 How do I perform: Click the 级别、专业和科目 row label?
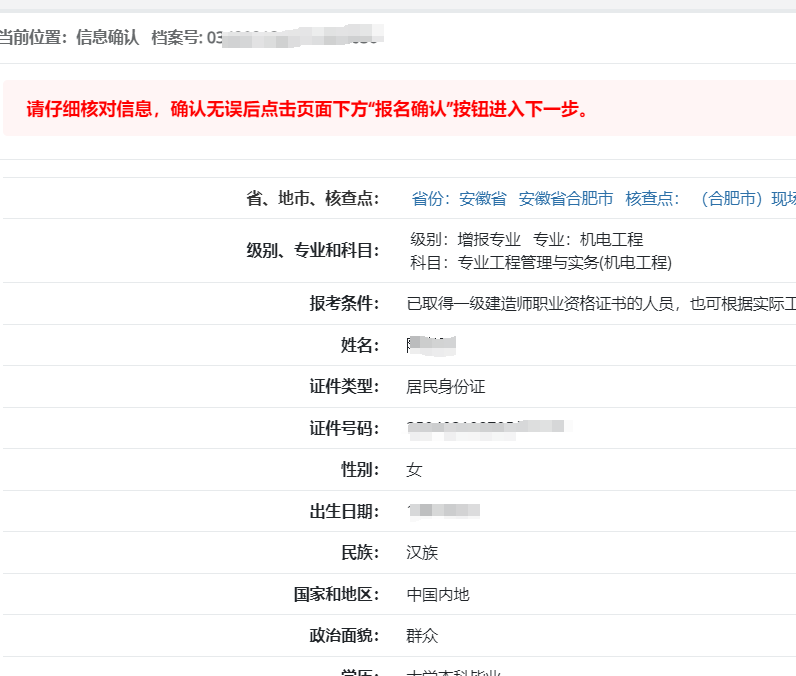[x=313, y=251]
